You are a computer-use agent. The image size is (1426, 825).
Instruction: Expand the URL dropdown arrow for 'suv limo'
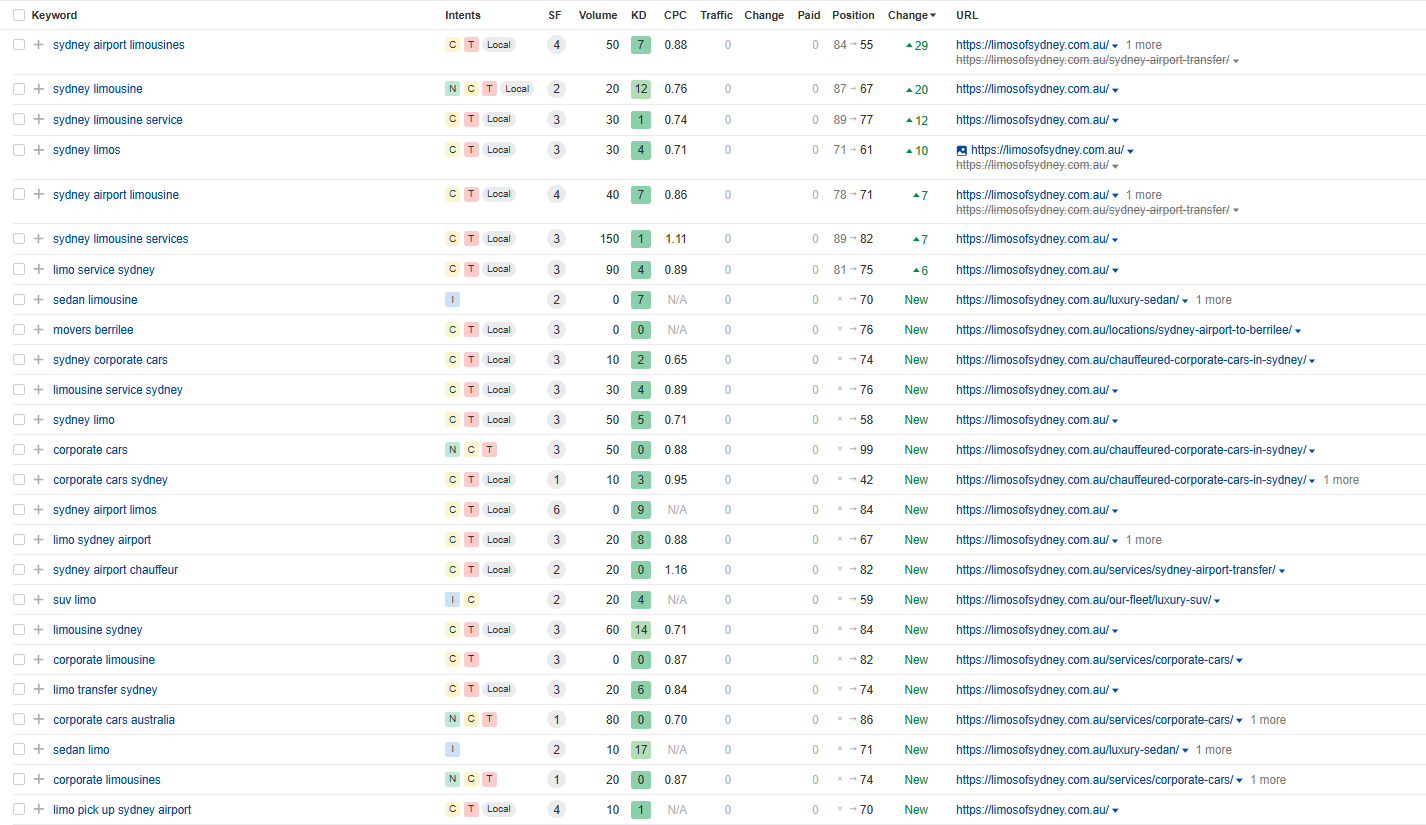tap(1217, 601)
